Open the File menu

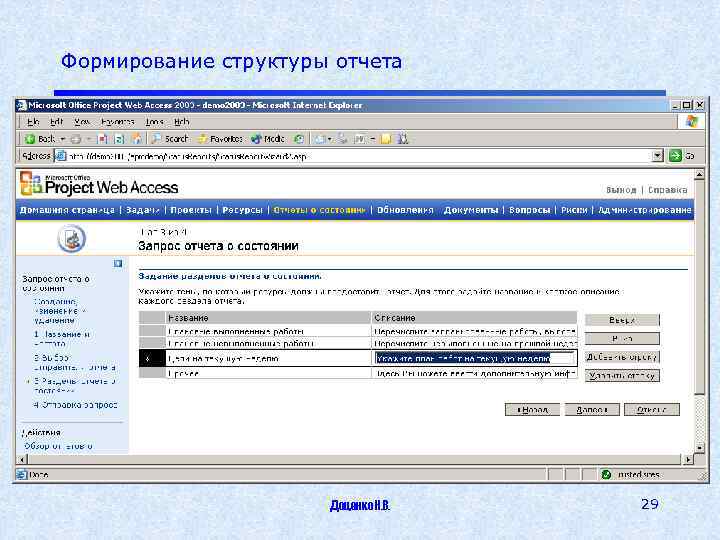click(x=33, y=122)
